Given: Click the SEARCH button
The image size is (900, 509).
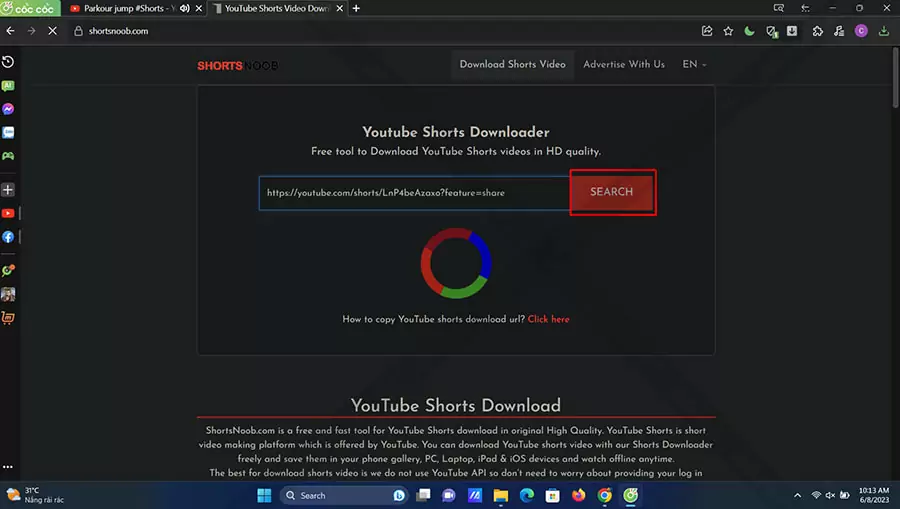Looking at the screenshot, I should 612,192.
